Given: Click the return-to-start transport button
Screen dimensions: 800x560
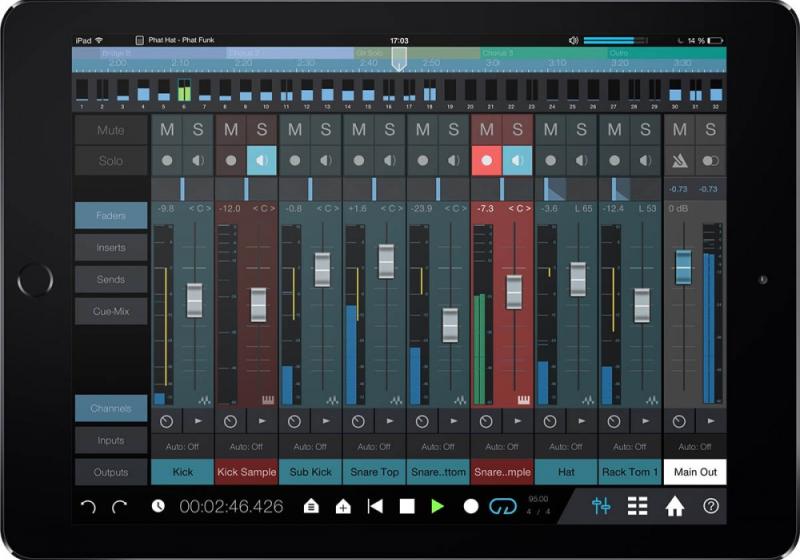Looking at the screenshot, I should tap(375, 507).
